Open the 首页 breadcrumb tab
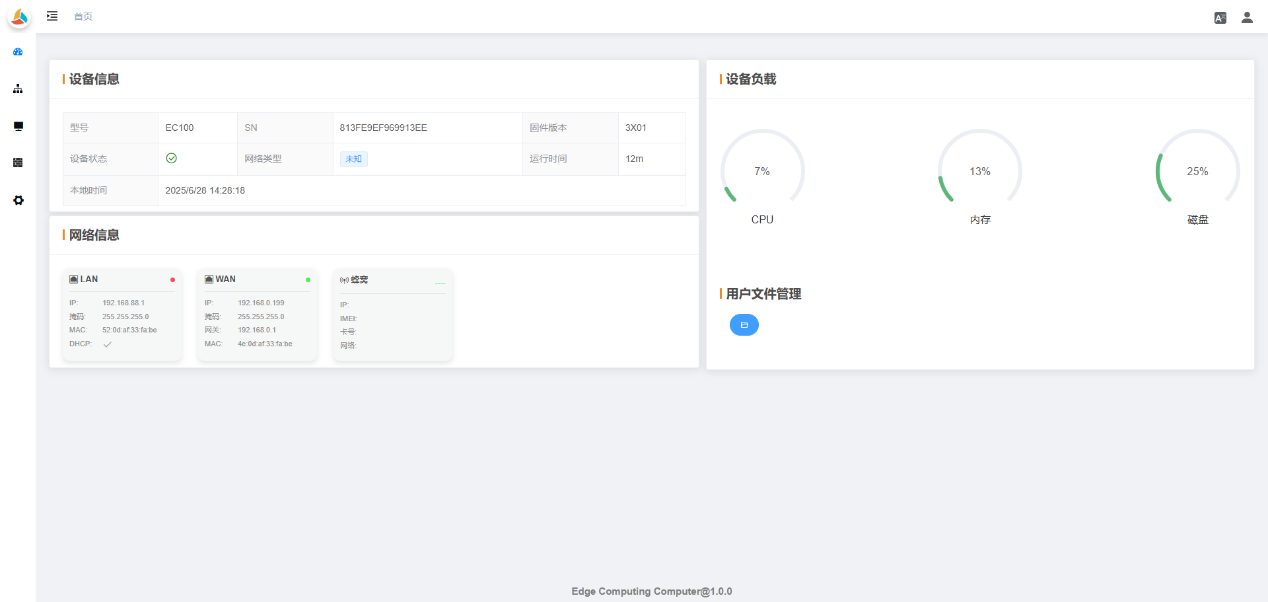 83,17
